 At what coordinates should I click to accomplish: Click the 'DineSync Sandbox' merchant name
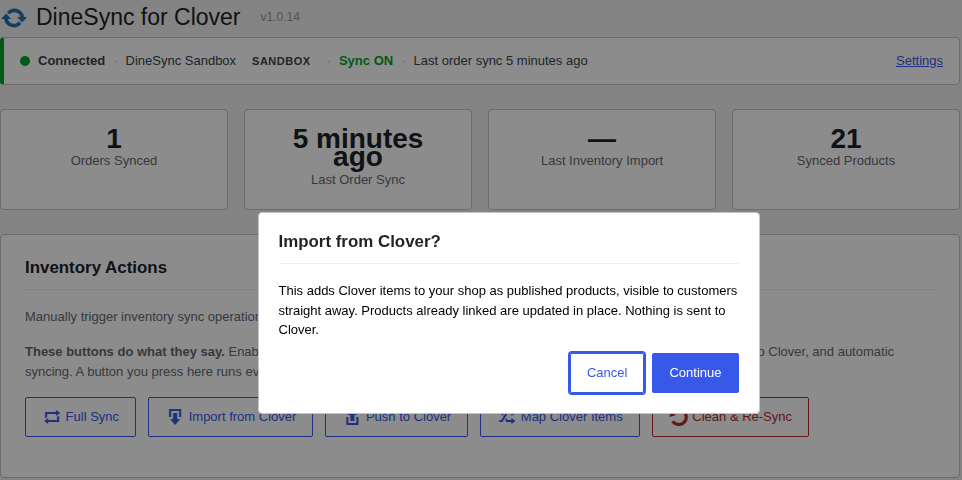[181, 61]
